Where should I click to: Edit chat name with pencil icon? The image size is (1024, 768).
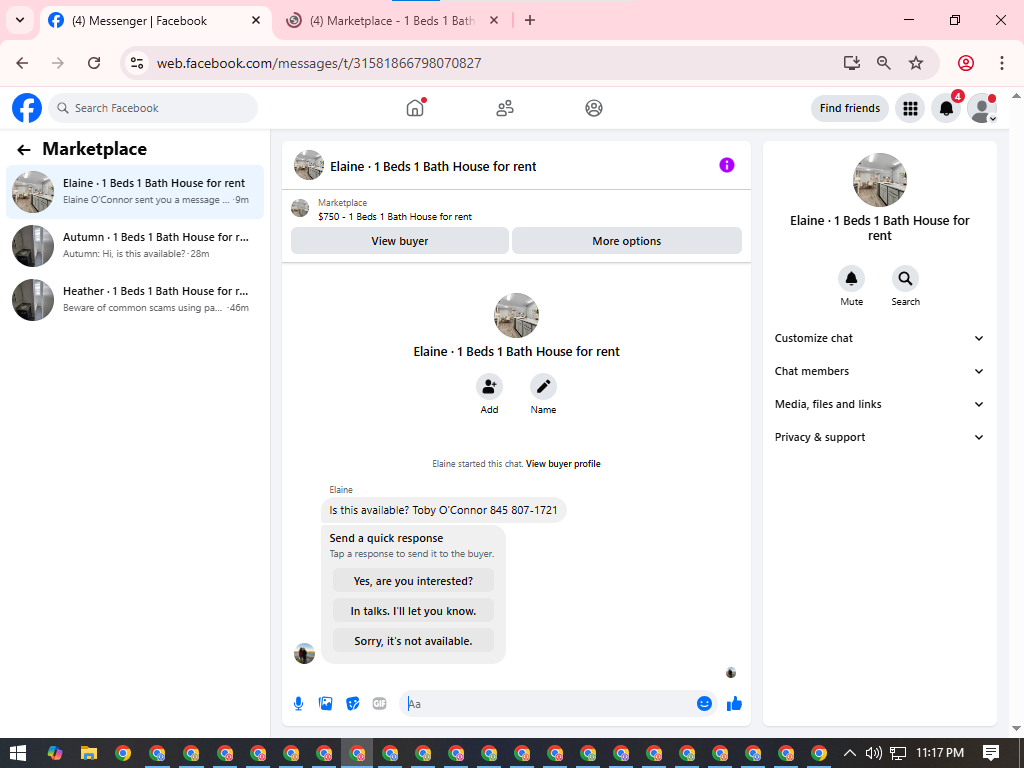543,387
